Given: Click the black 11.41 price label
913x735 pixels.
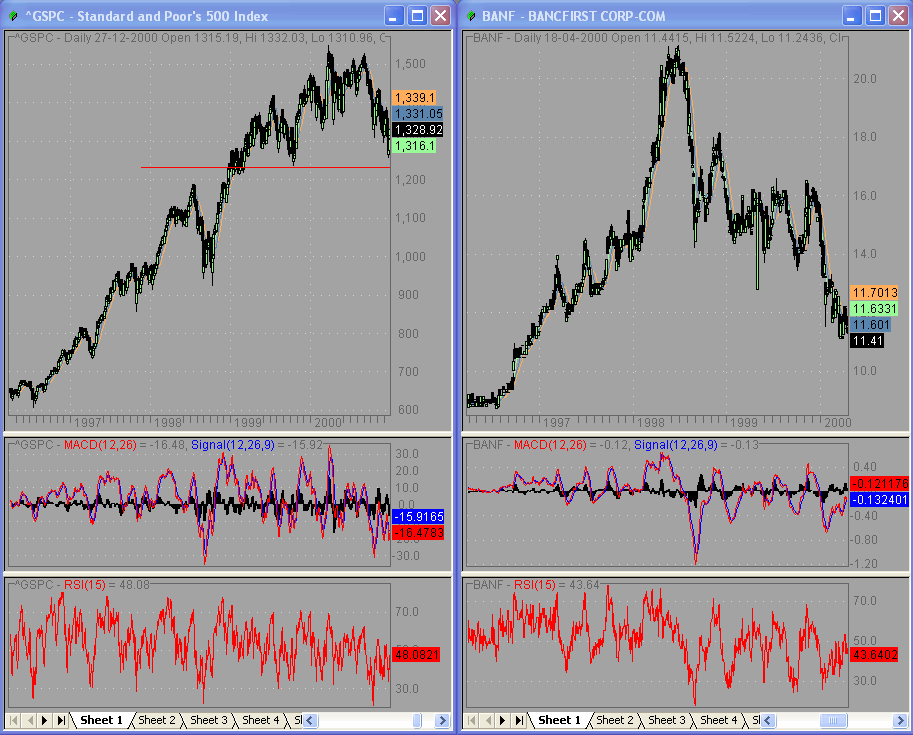Looking at the screenshot, I should [867, 341].
